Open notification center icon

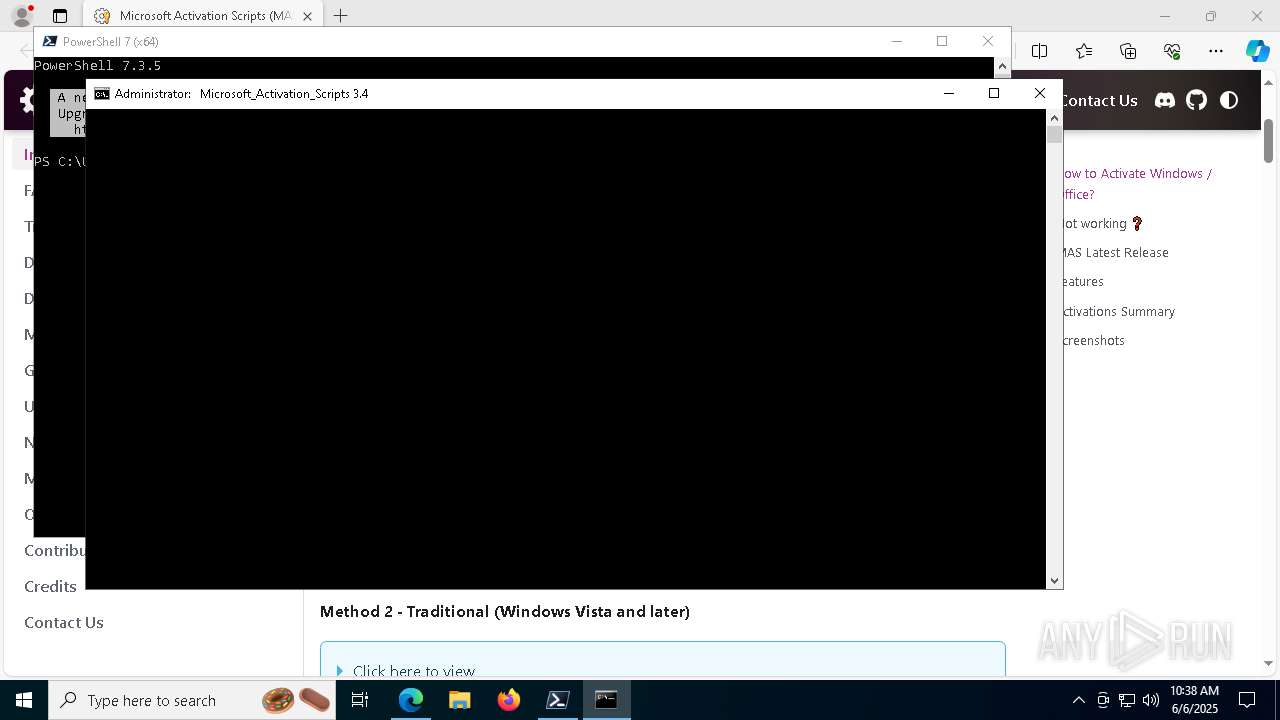pyautogui.click(x=1247, y=700)
